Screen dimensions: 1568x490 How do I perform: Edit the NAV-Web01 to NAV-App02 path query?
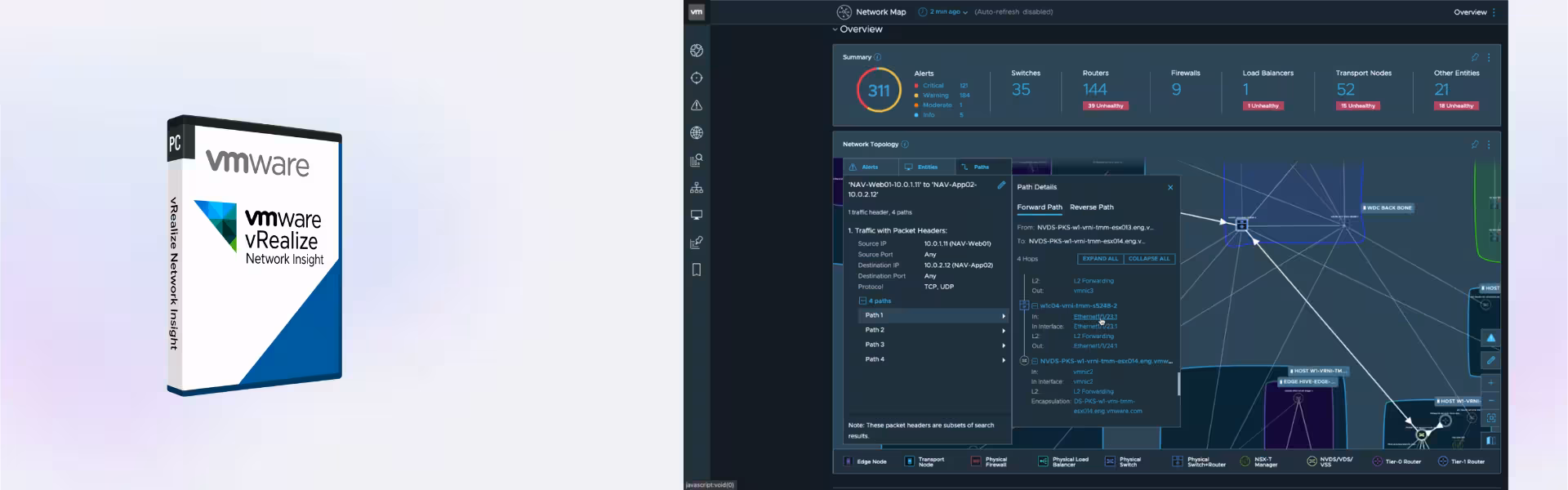pos(1001,185)
